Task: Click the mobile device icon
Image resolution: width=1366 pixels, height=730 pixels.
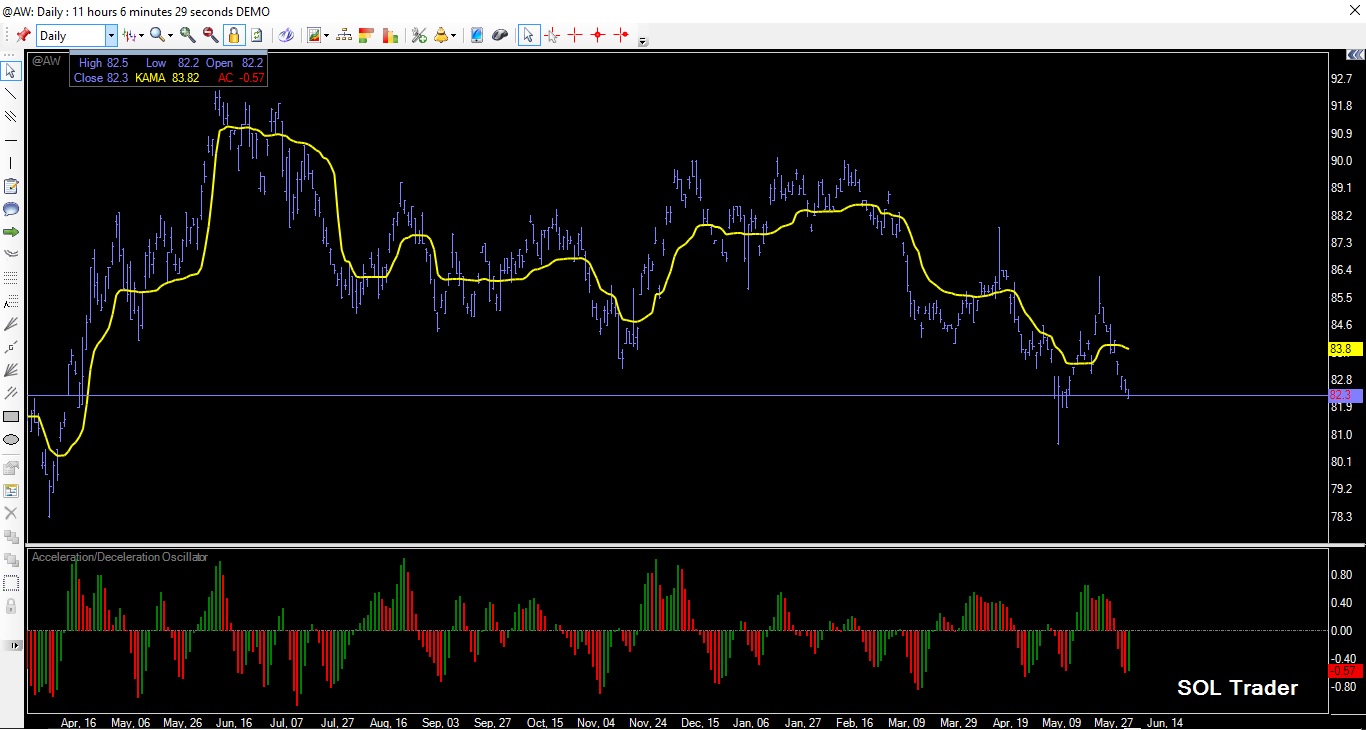Action: tap(477, 35)
